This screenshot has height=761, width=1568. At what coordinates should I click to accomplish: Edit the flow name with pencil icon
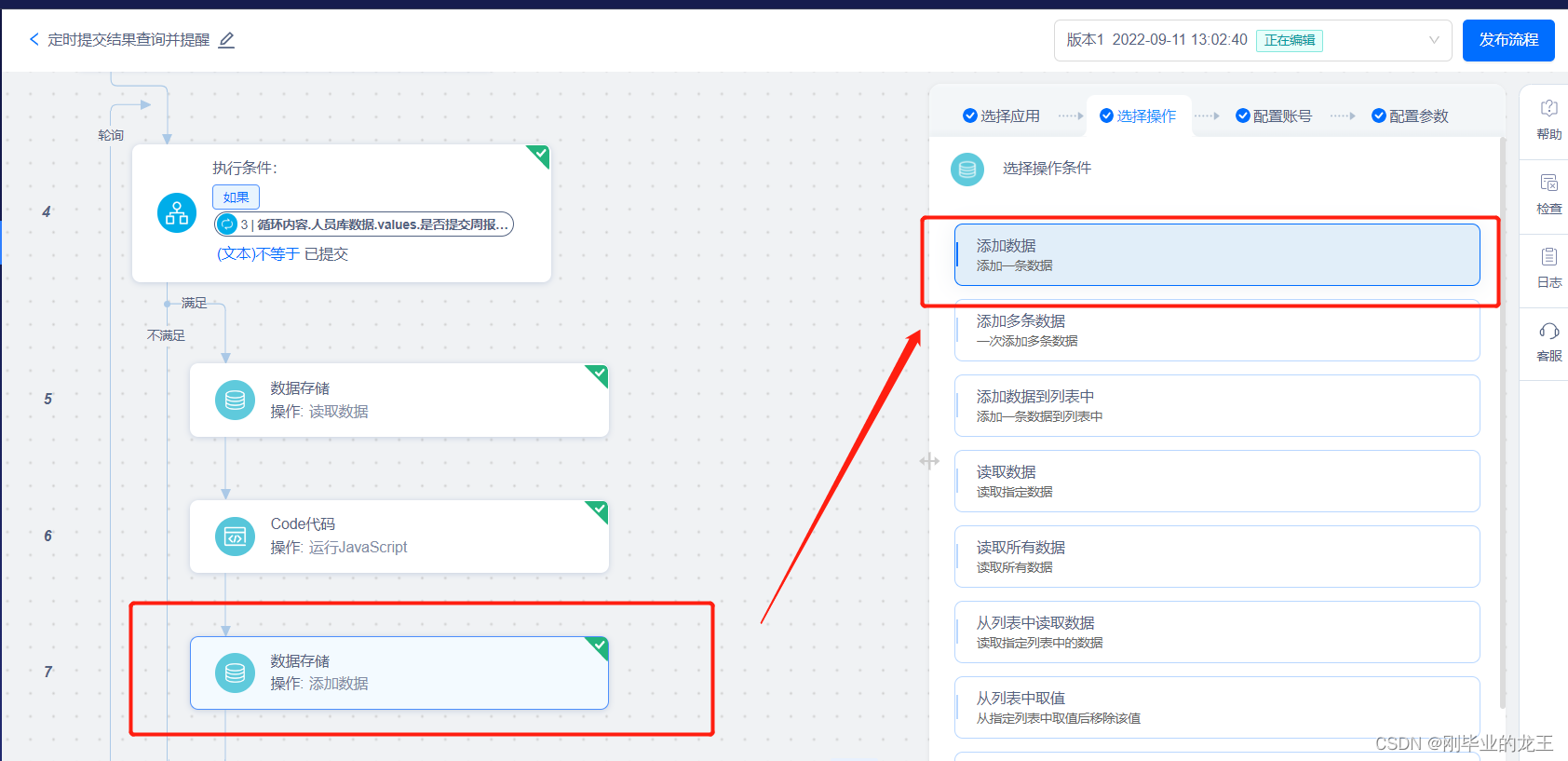coord(226,40)
